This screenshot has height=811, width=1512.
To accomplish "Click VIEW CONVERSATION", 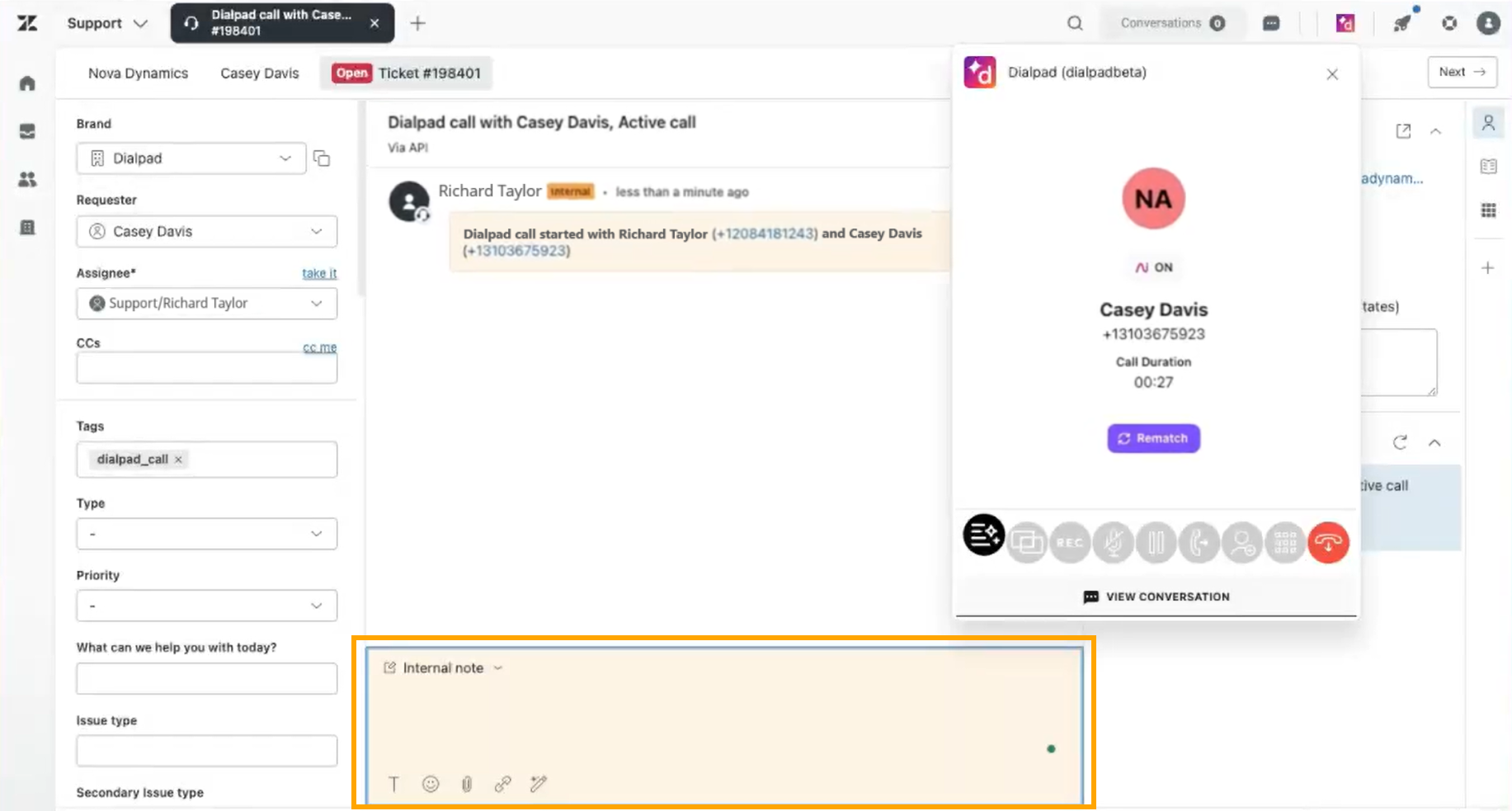I will pyautogui.click(x=1156, y=596).
